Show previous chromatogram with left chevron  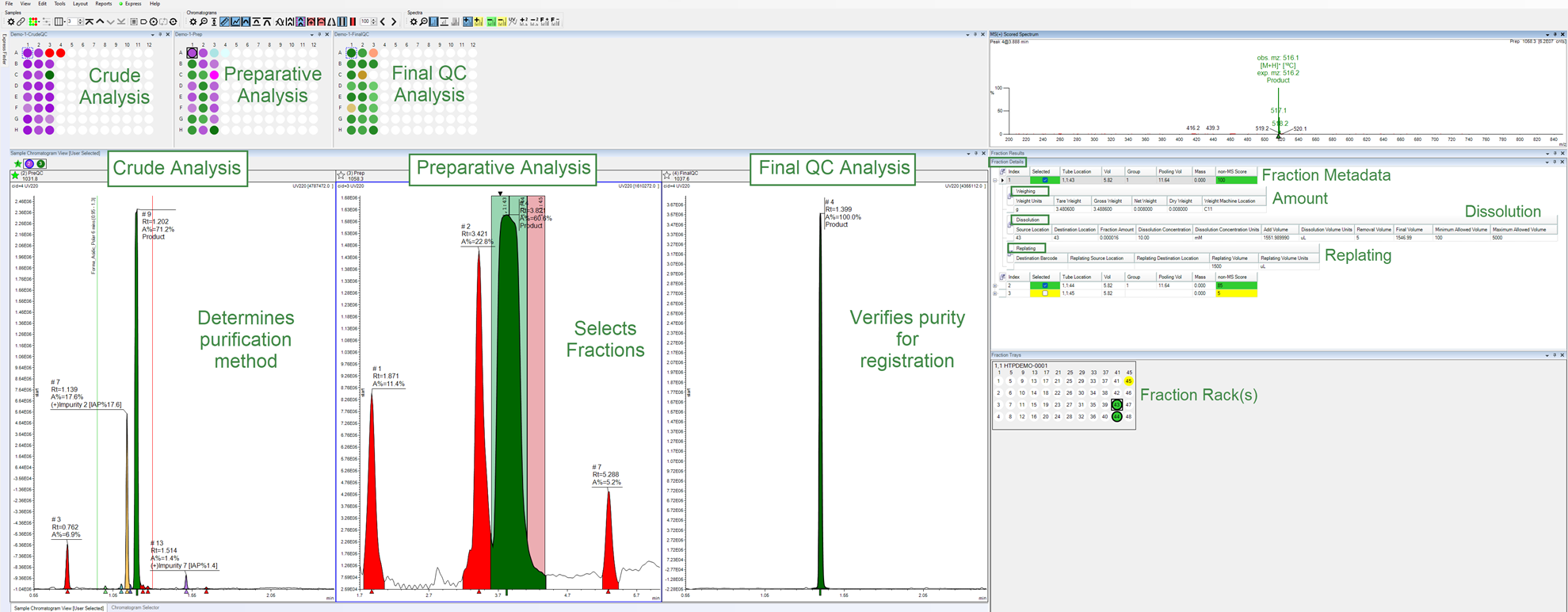pos(383,21)
